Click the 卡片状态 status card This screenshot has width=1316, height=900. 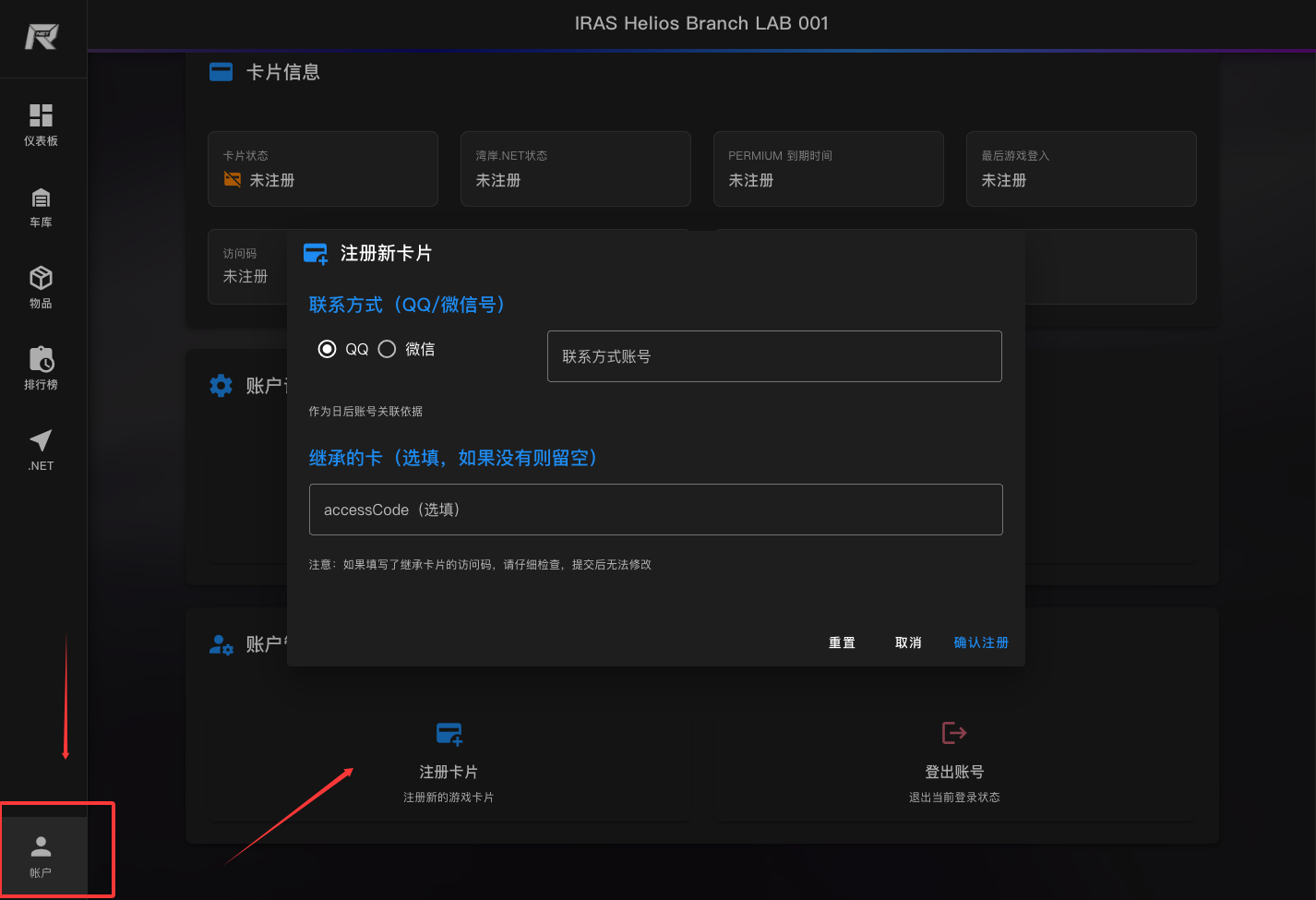click(x=323, y=169)
